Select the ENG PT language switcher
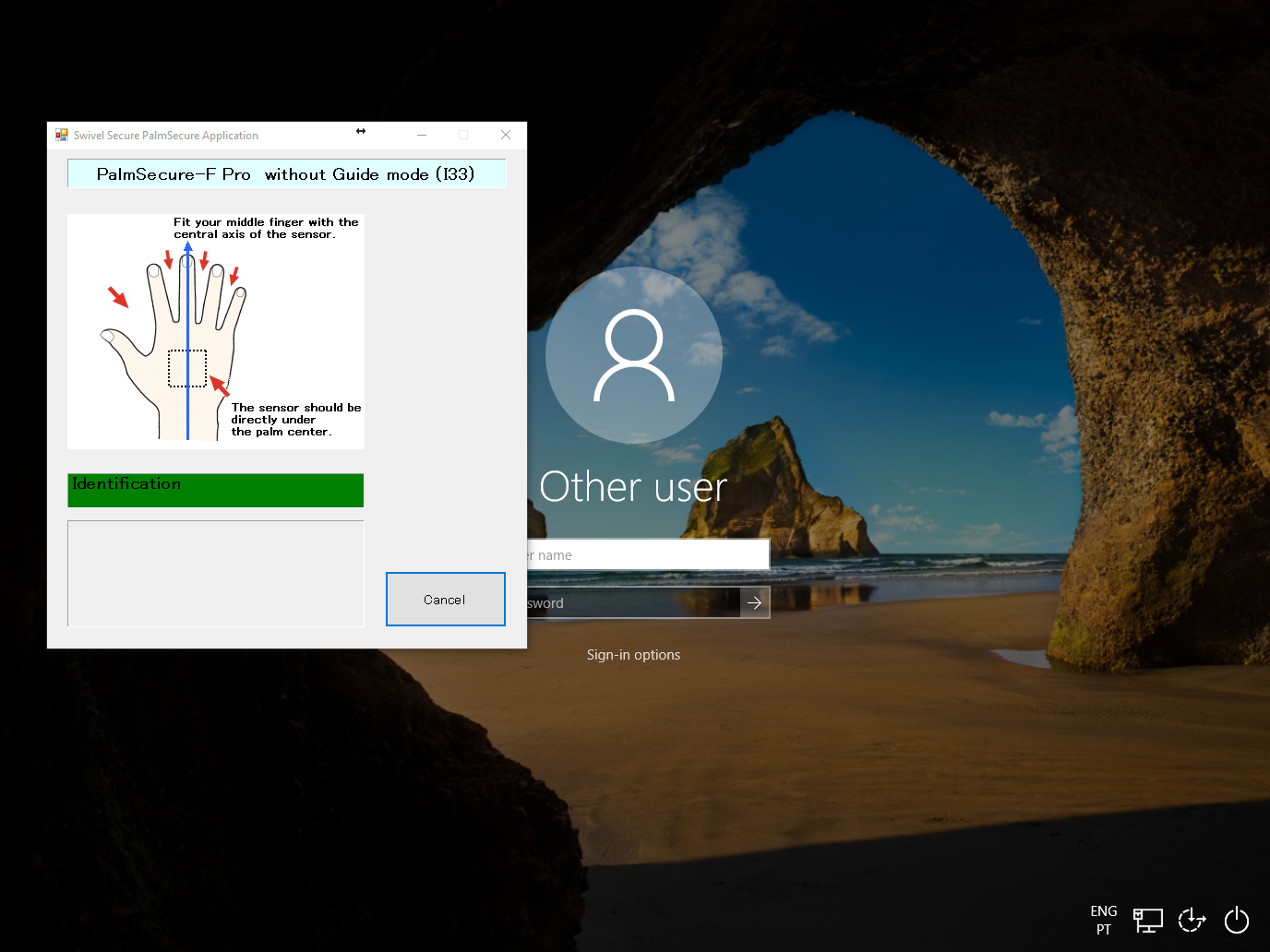 tap(1104, 919)
